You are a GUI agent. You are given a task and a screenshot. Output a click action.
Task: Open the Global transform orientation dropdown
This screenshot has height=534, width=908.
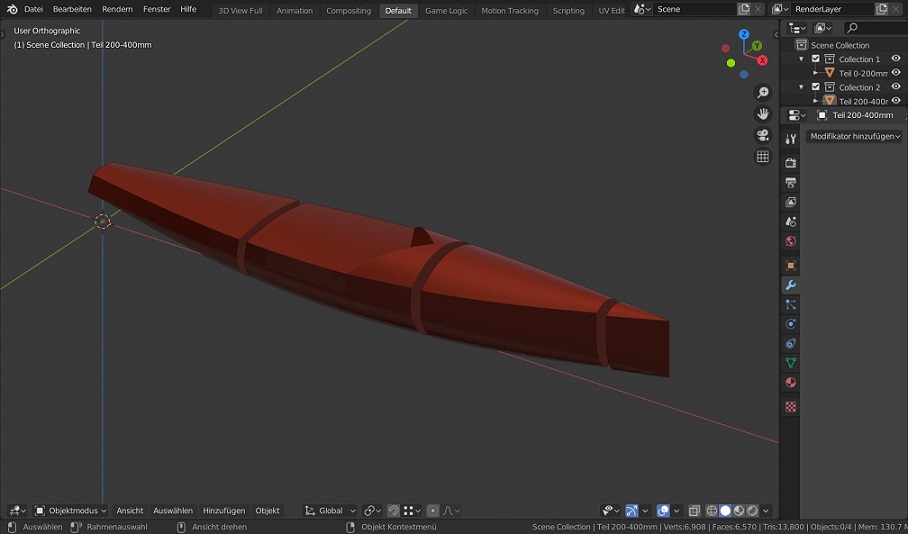(x=331, y=511)
